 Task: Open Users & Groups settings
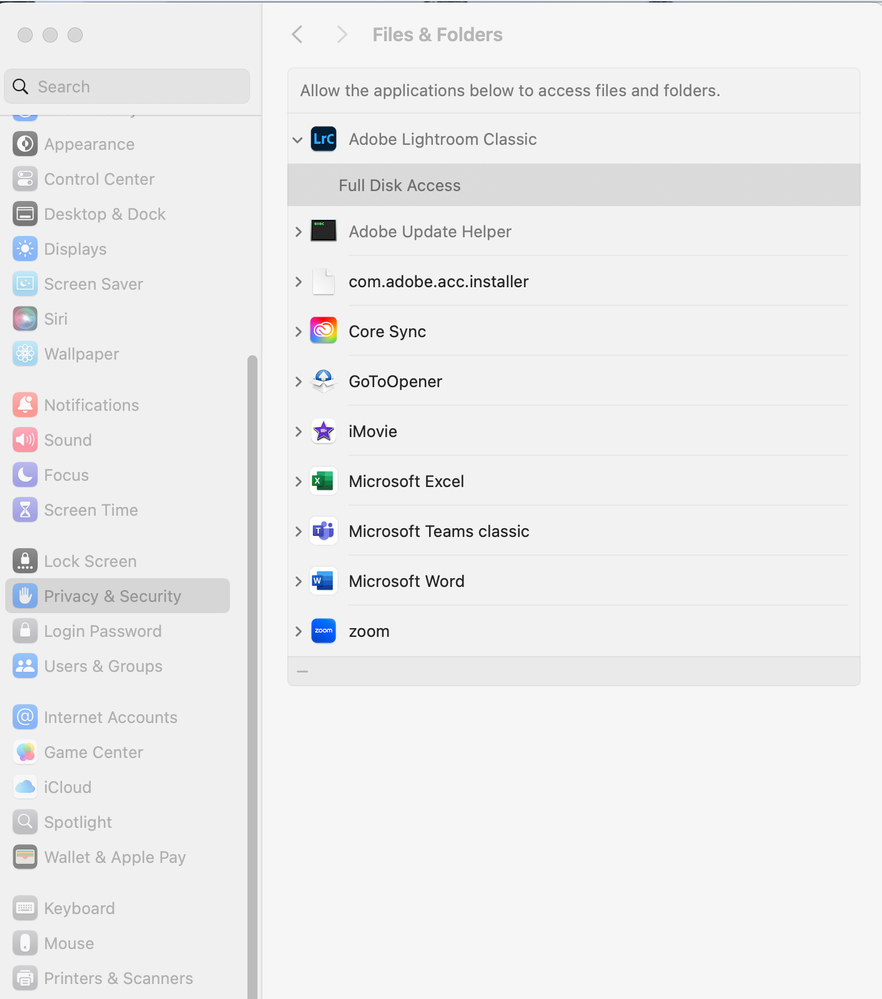click(117, 666)
